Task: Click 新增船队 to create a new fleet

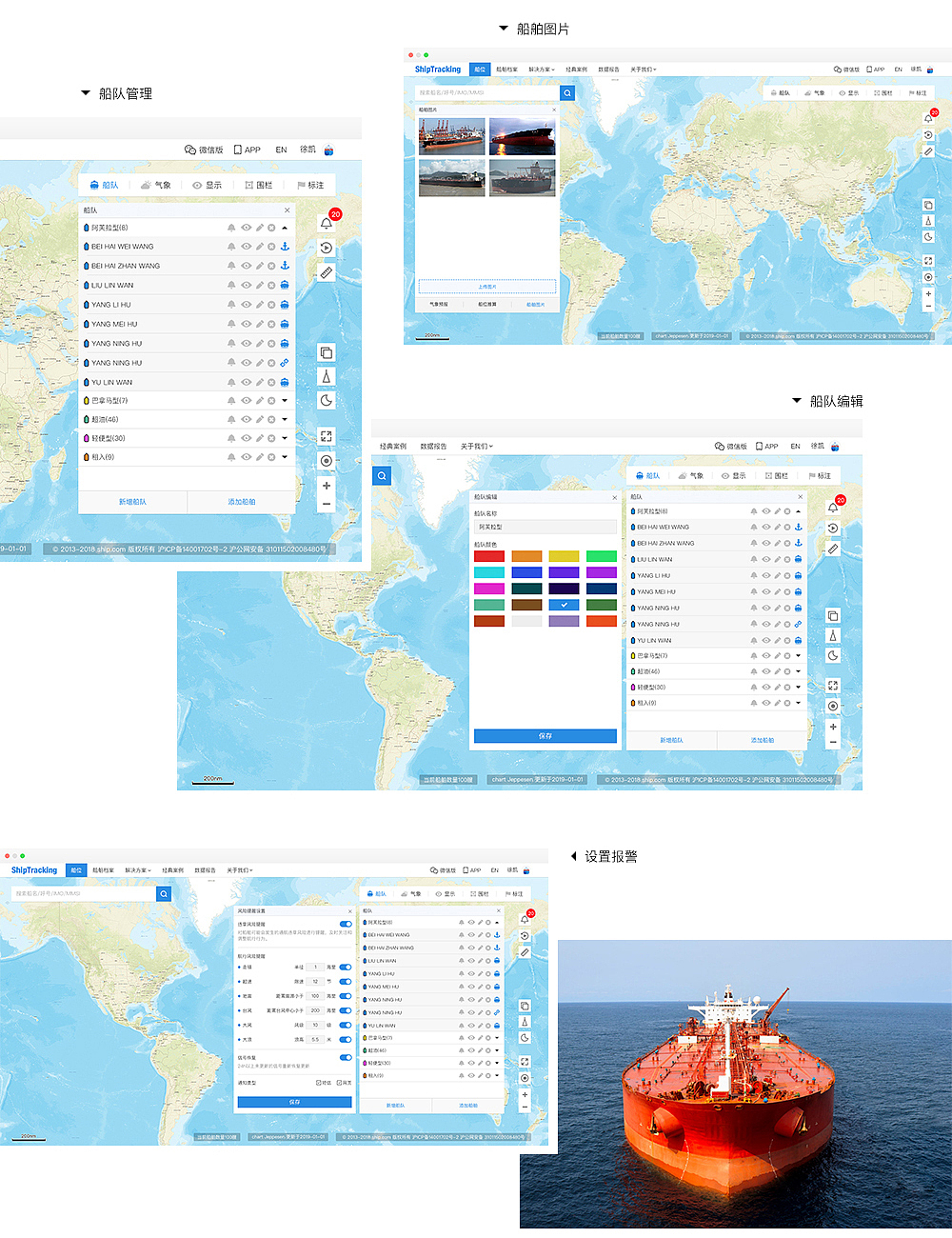Action: click(134, 502)
